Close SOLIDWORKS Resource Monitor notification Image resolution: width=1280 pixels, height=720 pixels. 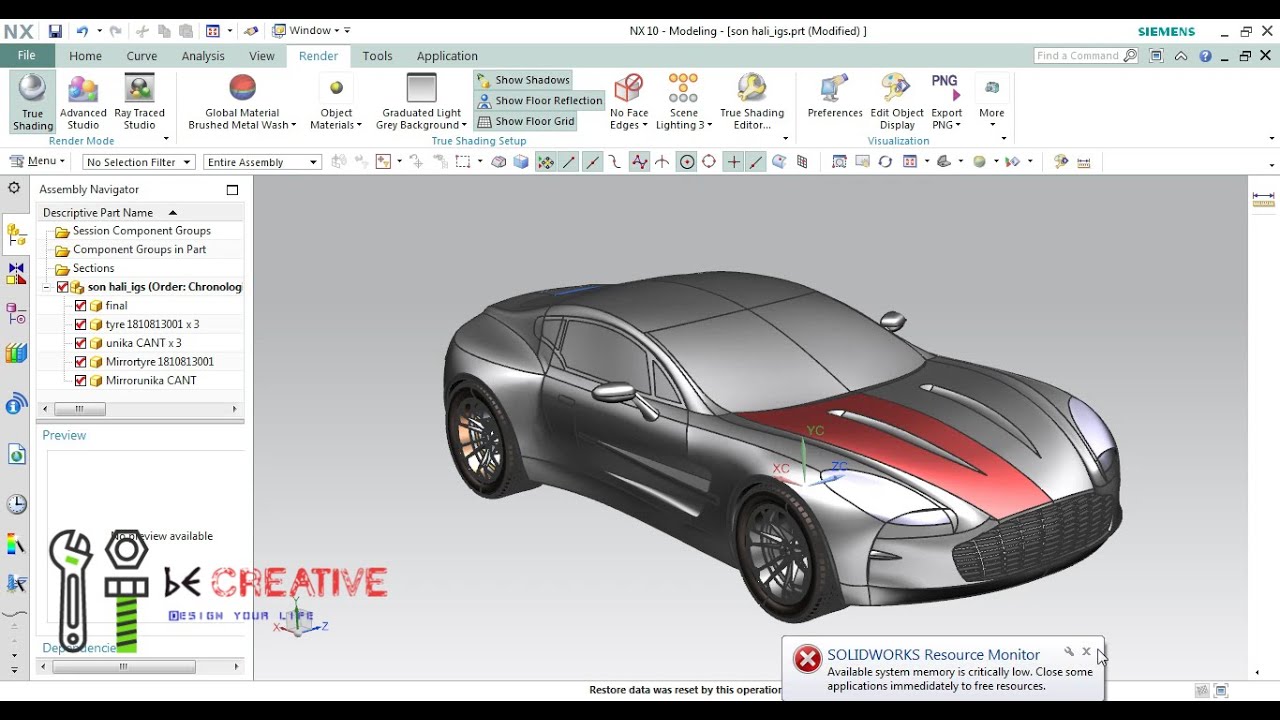(1086, 651)
